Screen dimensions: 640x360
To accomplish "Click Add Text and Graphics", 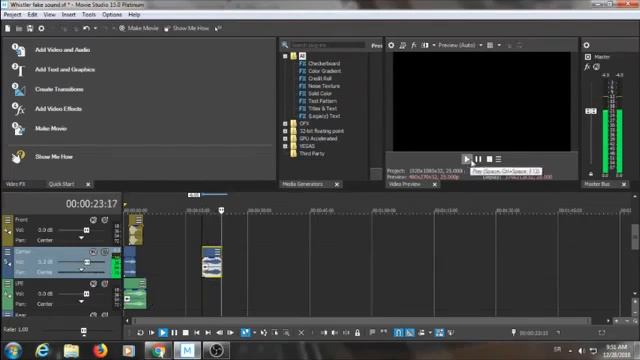I will [65, 69].
